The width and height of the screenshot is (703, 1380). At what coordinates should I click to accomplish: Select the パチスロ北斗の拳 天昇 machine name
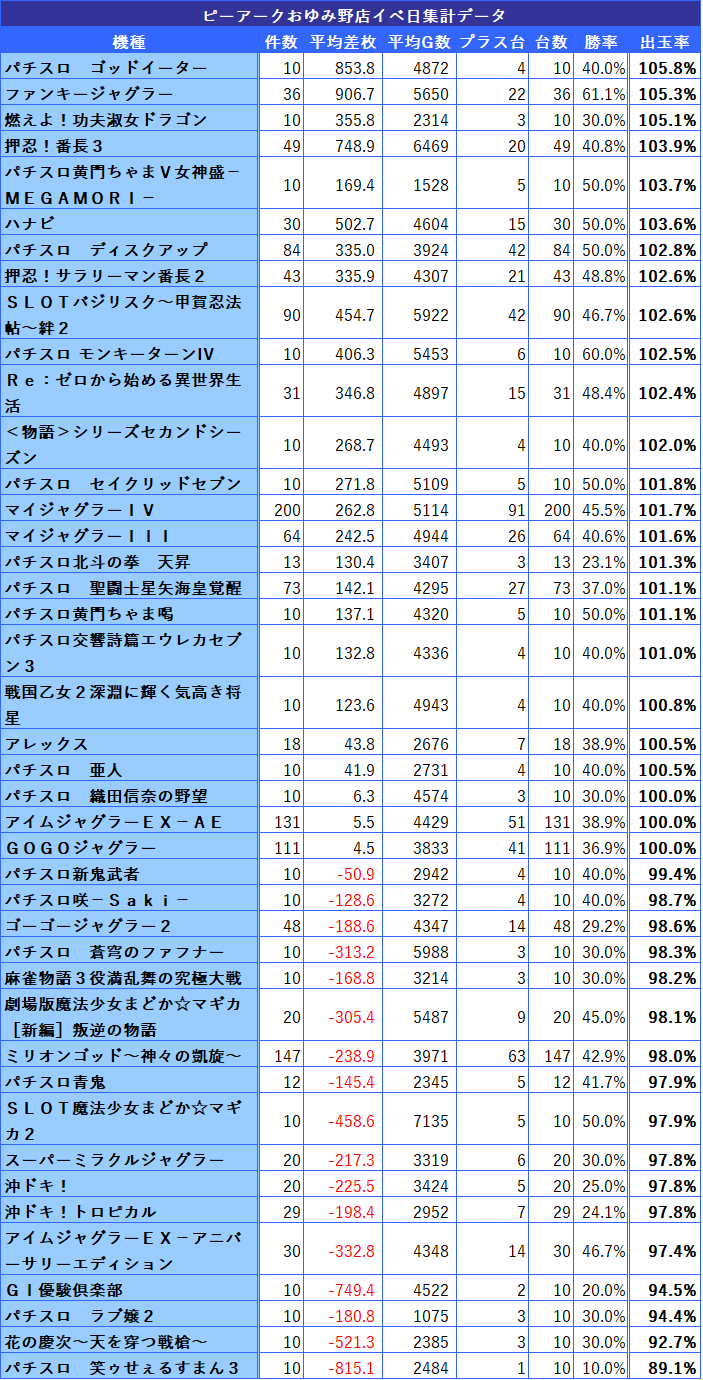pos(97,562)
